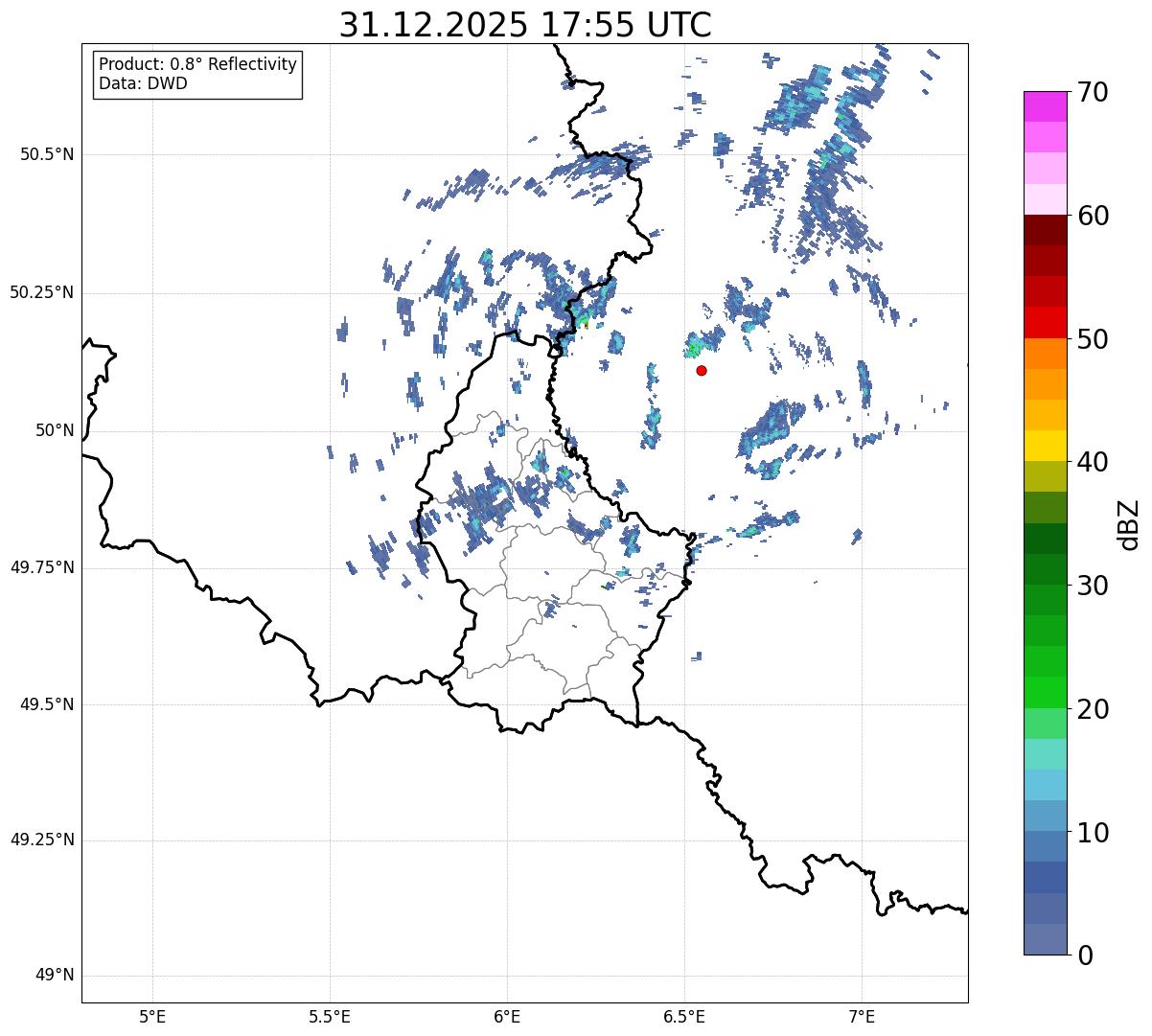
Task: Click the 50.5°N latitude label
Action: (47, 154)
